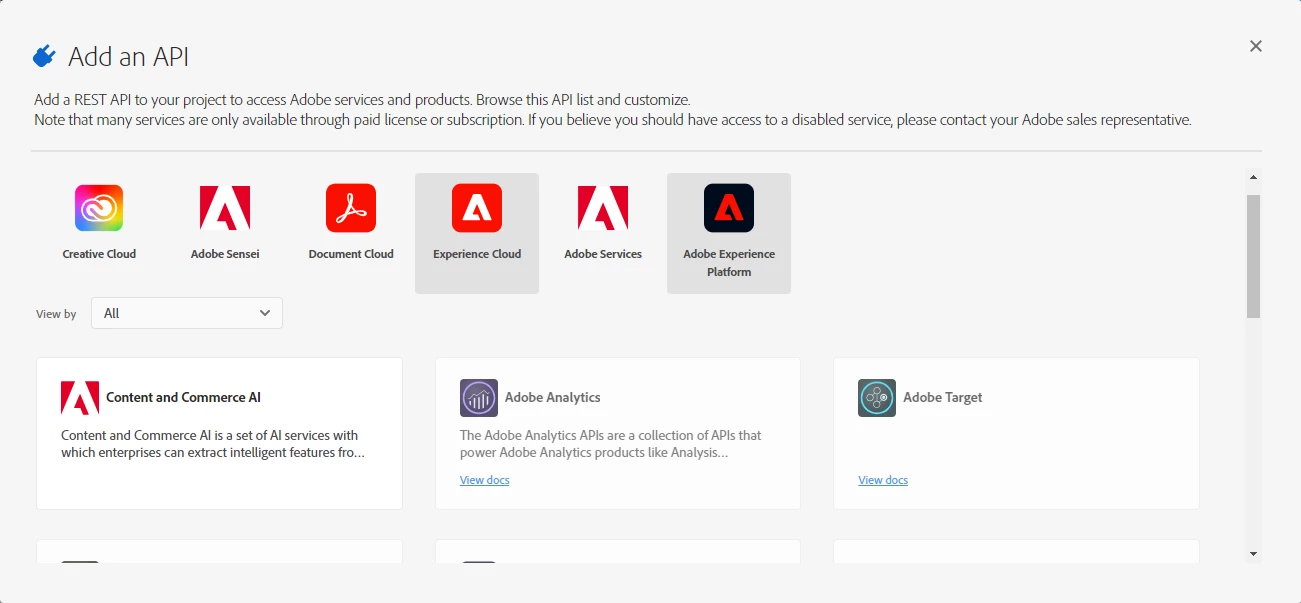Click the Add an API heading

pos(129,57)
